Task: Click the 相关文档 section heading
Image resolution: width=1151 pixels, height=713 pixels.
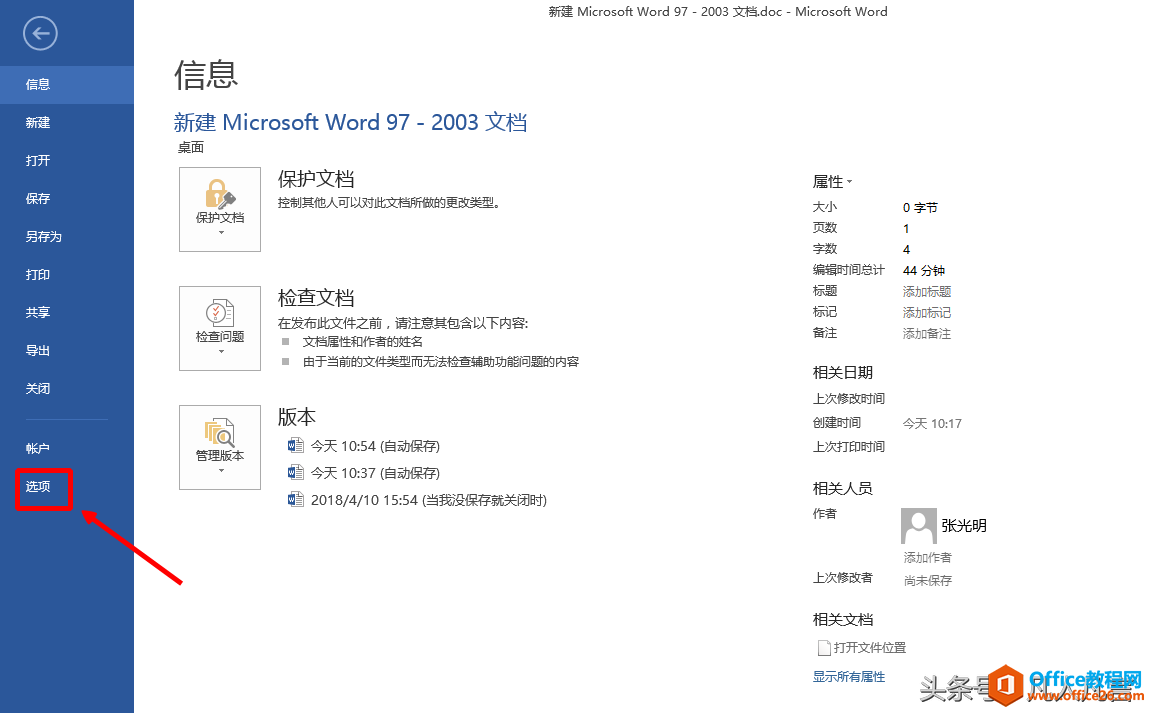Action: (x=843, y=620)
